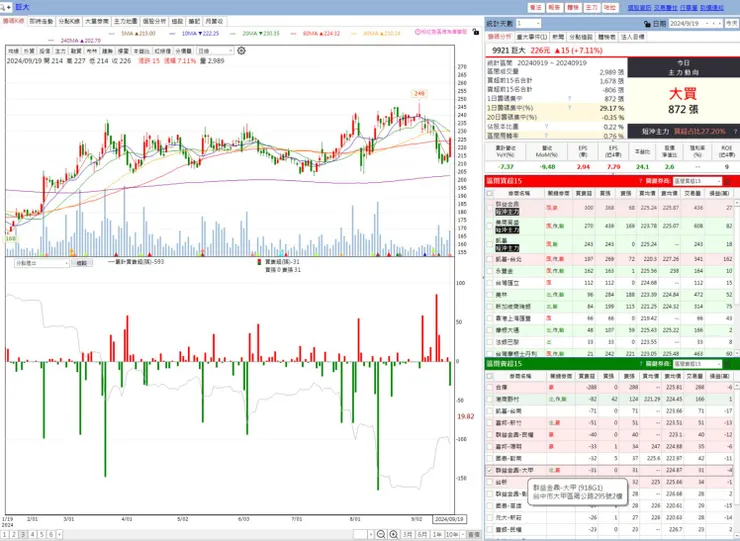
Task: Click the zoom-in magnifier icon
Action: (393, 534)
